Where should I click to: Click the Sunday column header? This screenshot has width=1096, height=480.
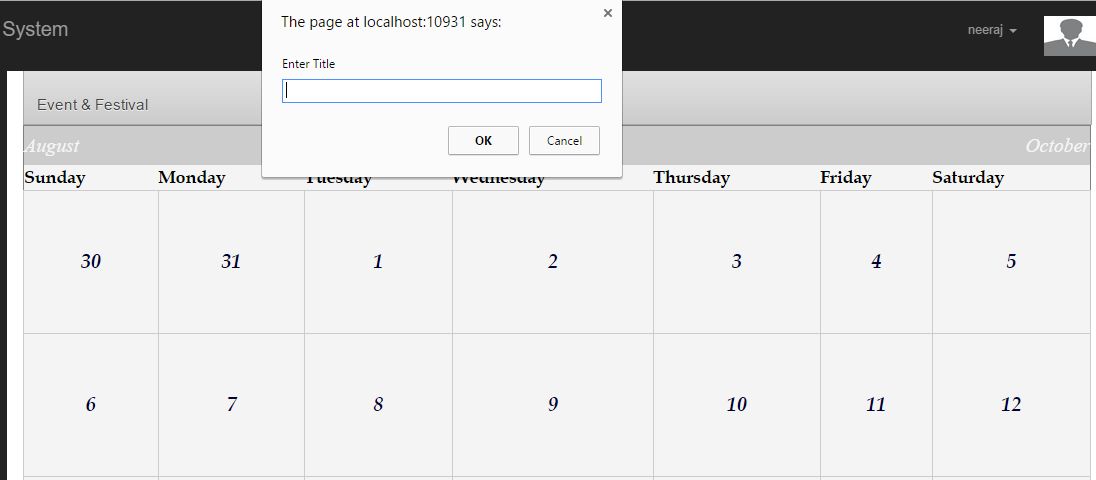[x=55, y=177]
